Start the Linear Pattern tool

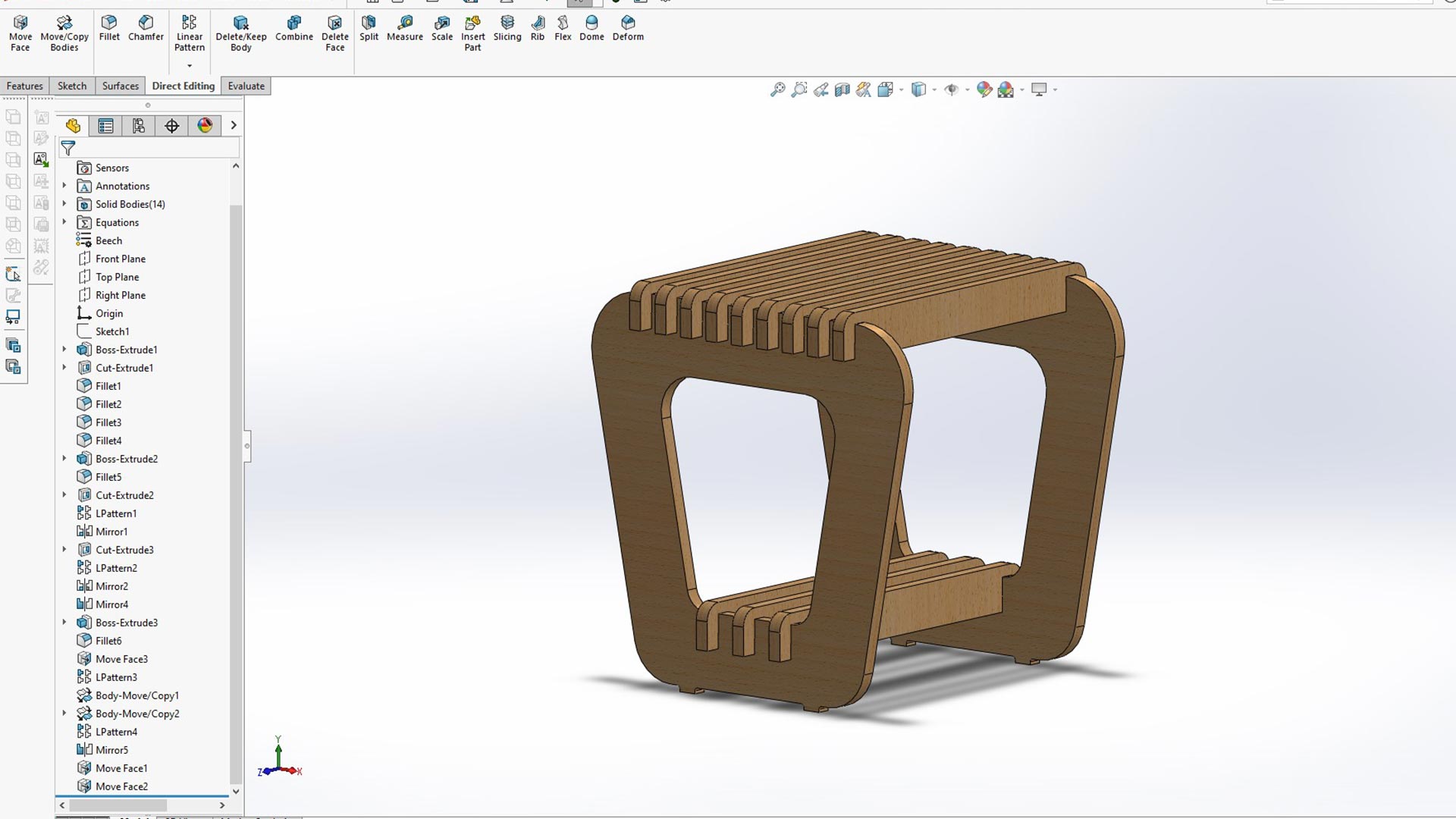point(190,34)
